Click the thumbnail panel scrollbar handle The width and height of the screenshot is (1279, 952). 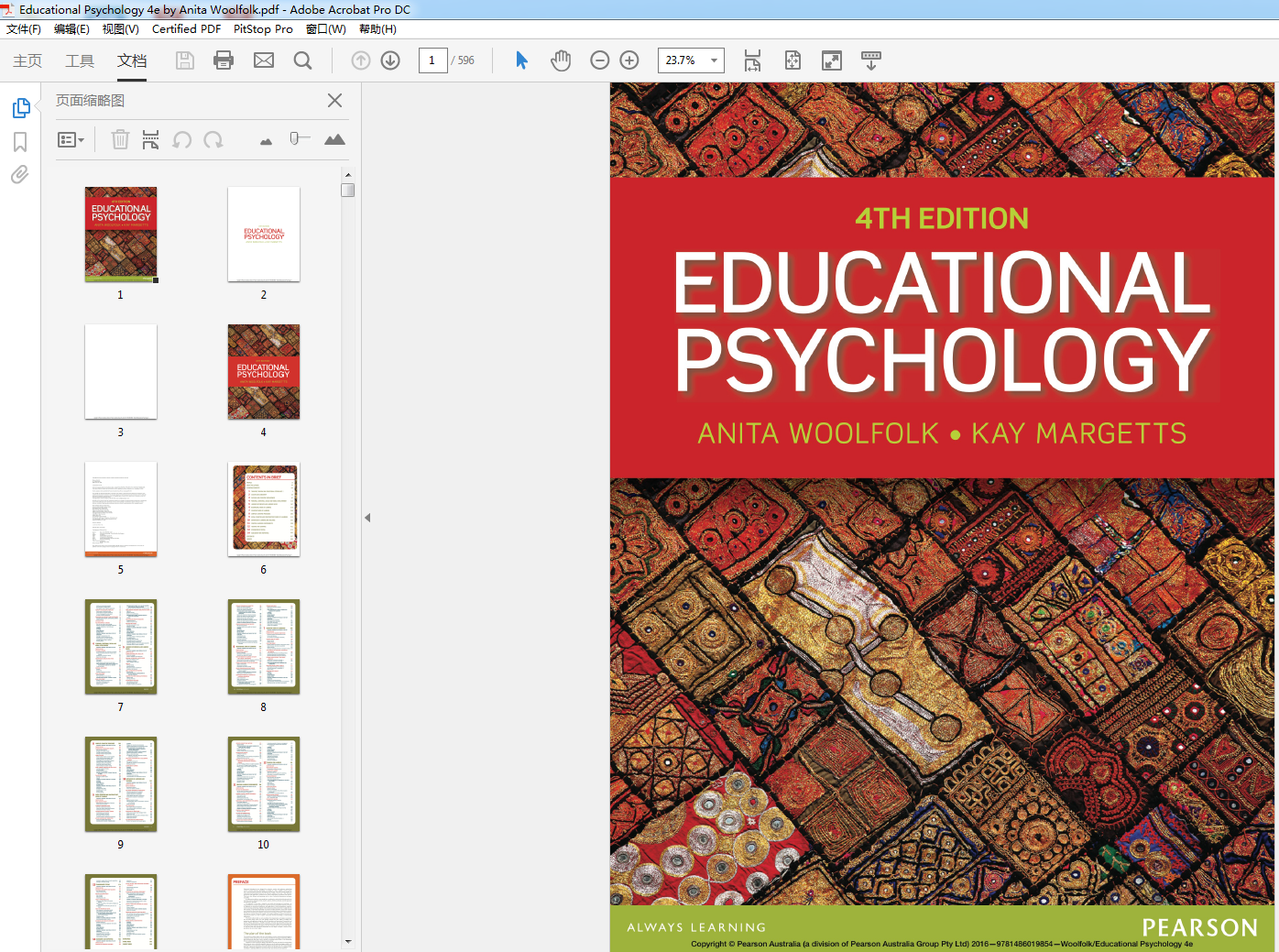pos(348,191)
